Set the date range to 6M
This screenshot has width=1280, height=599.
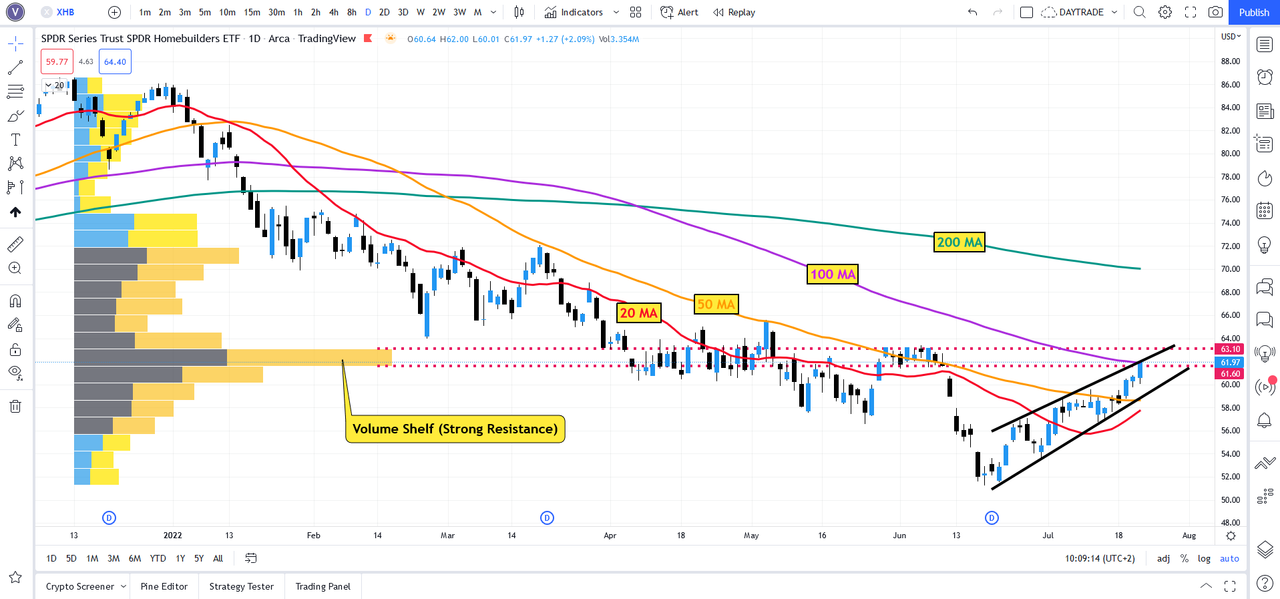pos(133,558)
